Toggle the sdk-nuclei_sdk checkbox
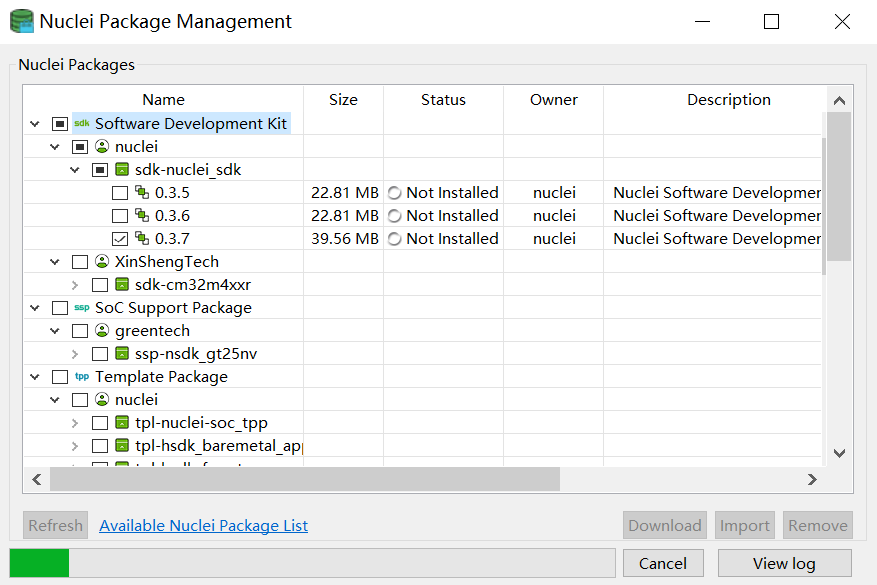 click(100, 169)
